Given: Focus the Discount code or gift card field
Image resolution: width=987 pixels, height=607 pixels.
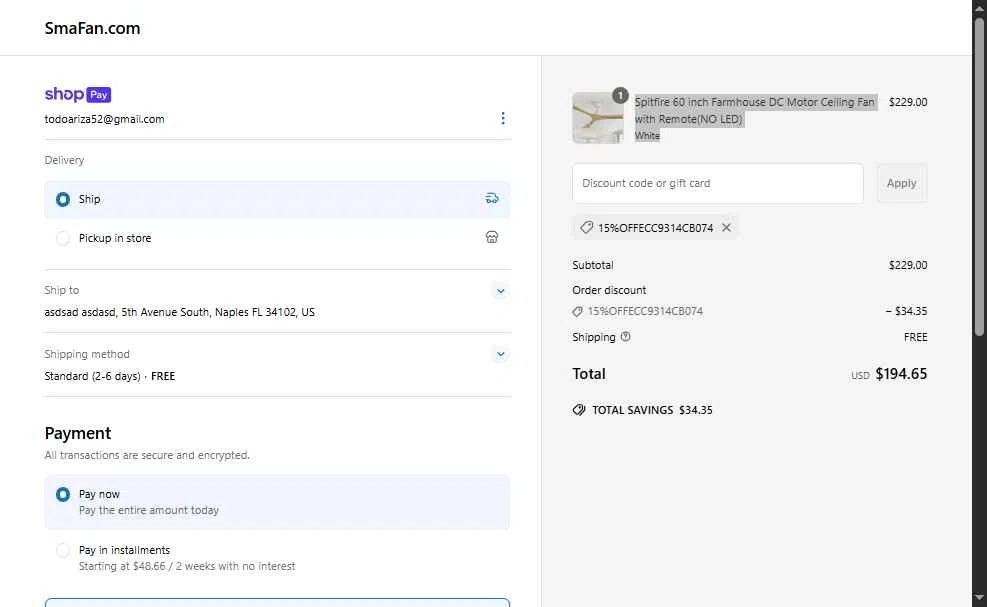Looking at the screenshot, I should pyautogui.click(x=718, y=183).
